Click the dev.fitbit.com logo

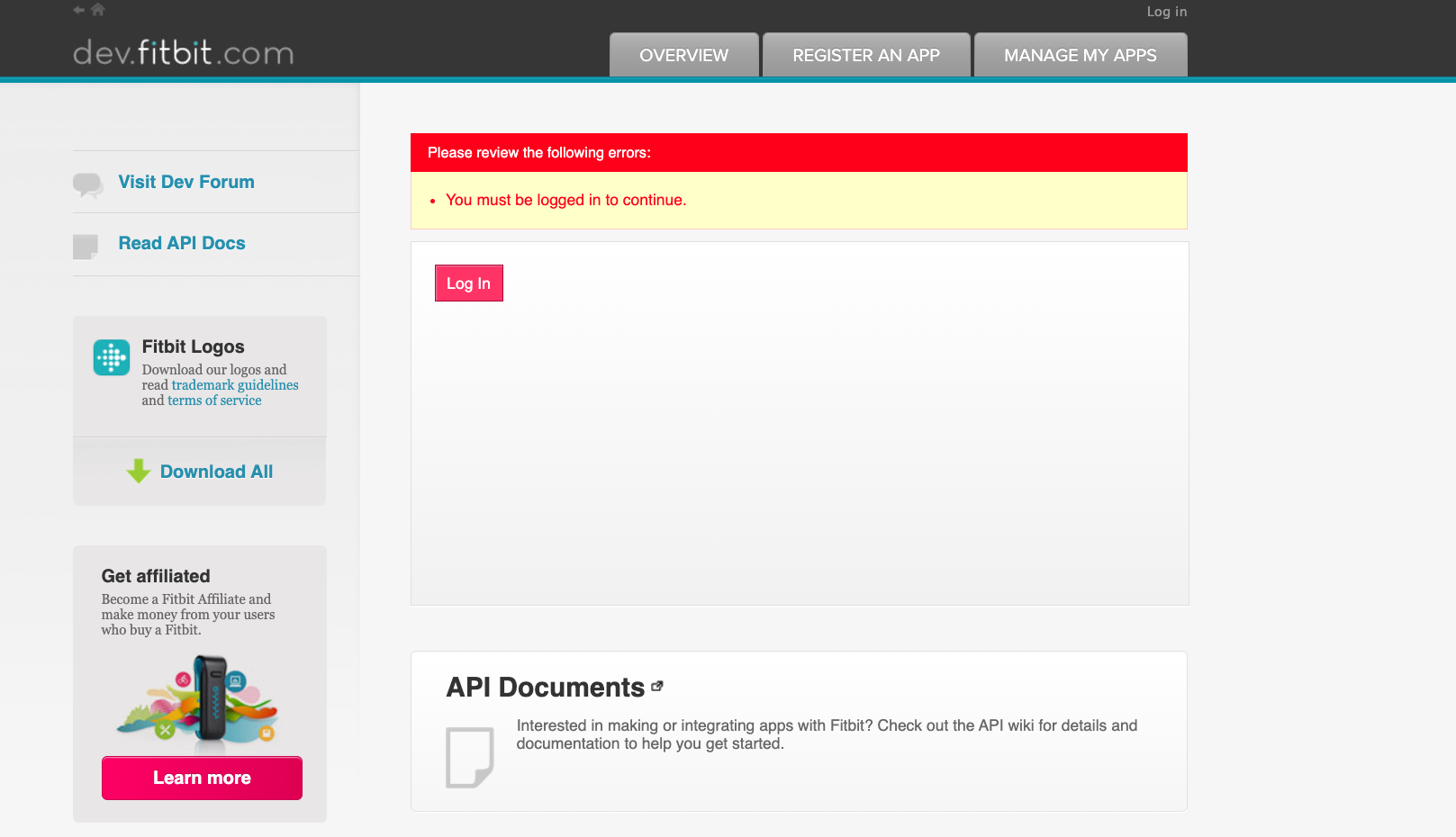pyautogui.click(x=184, y=53)
